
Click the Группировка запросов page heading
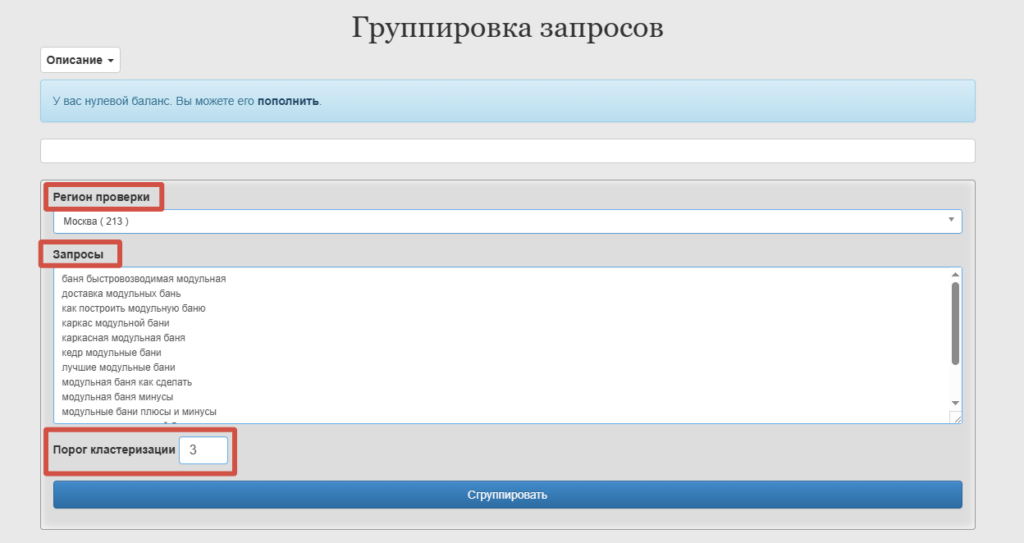507,27
